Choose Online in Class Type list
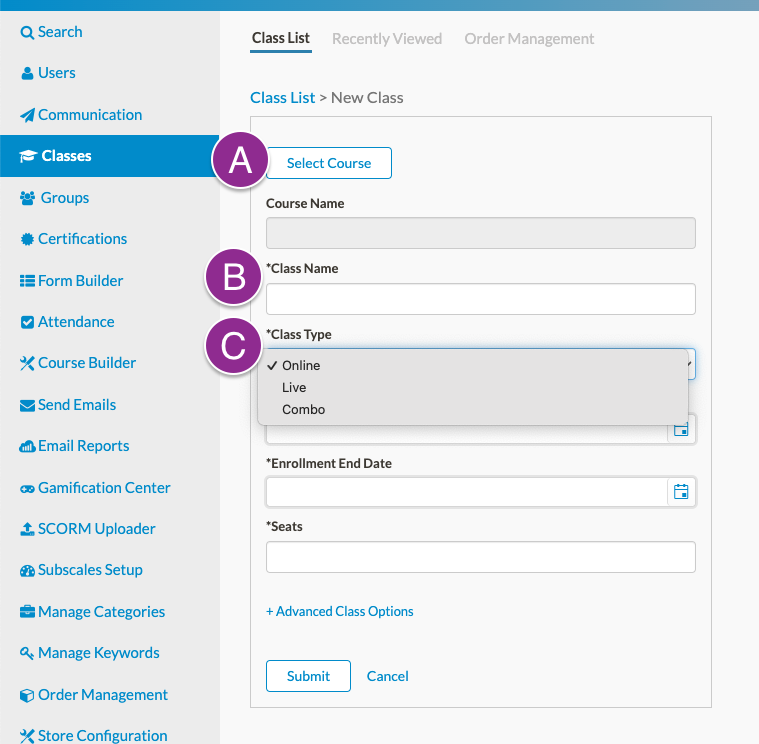This screenshot has width=759, height=744. coord(301,365)
